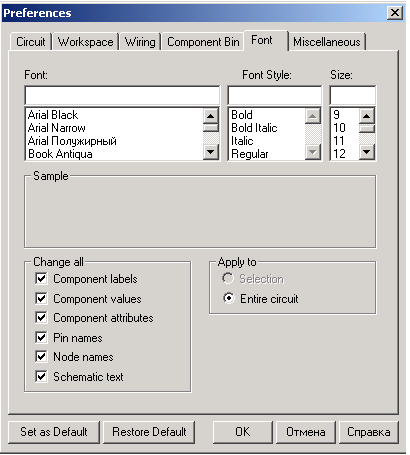Pick Bold Italic in Font Style list
410x455 pixels.
(254, 128)
